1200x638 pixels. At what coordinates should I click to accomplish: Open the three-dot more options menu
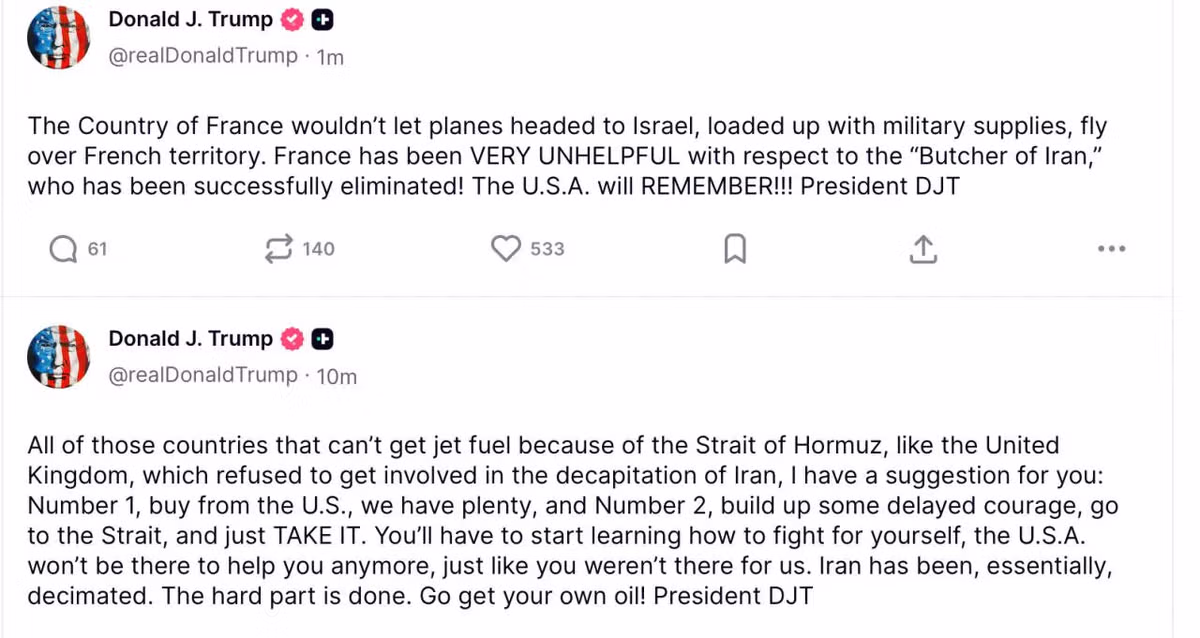[x=1111, y=249]
